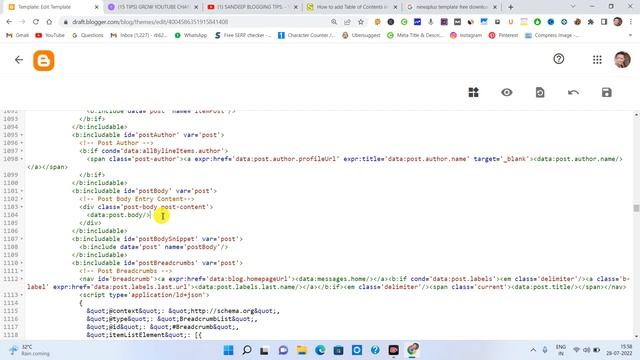Screen dimensions: 640x360
Task: Open the Google apps grid
Action: click(597, 60)
